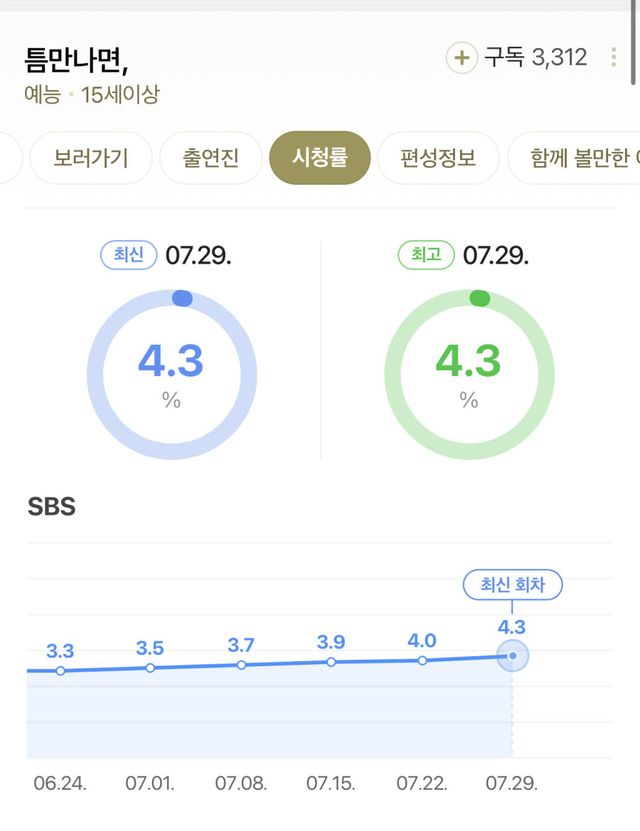Open the 편성정보 tab
Image resolution: width=640 pixels, height=831 pixels.
438,158
